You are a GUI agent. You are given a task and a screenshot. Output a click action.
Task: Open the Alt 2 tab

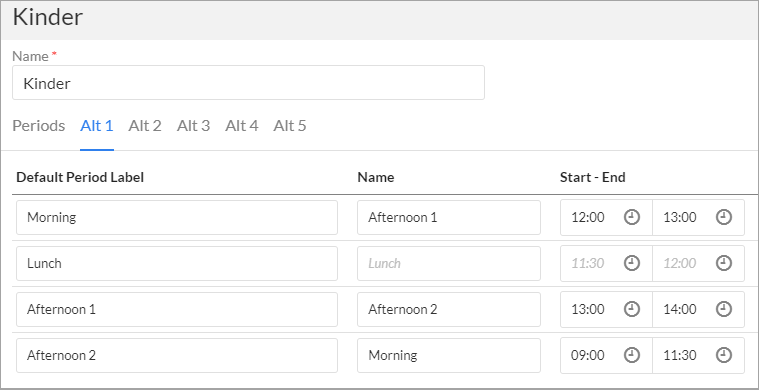click(x=145, y=126)
